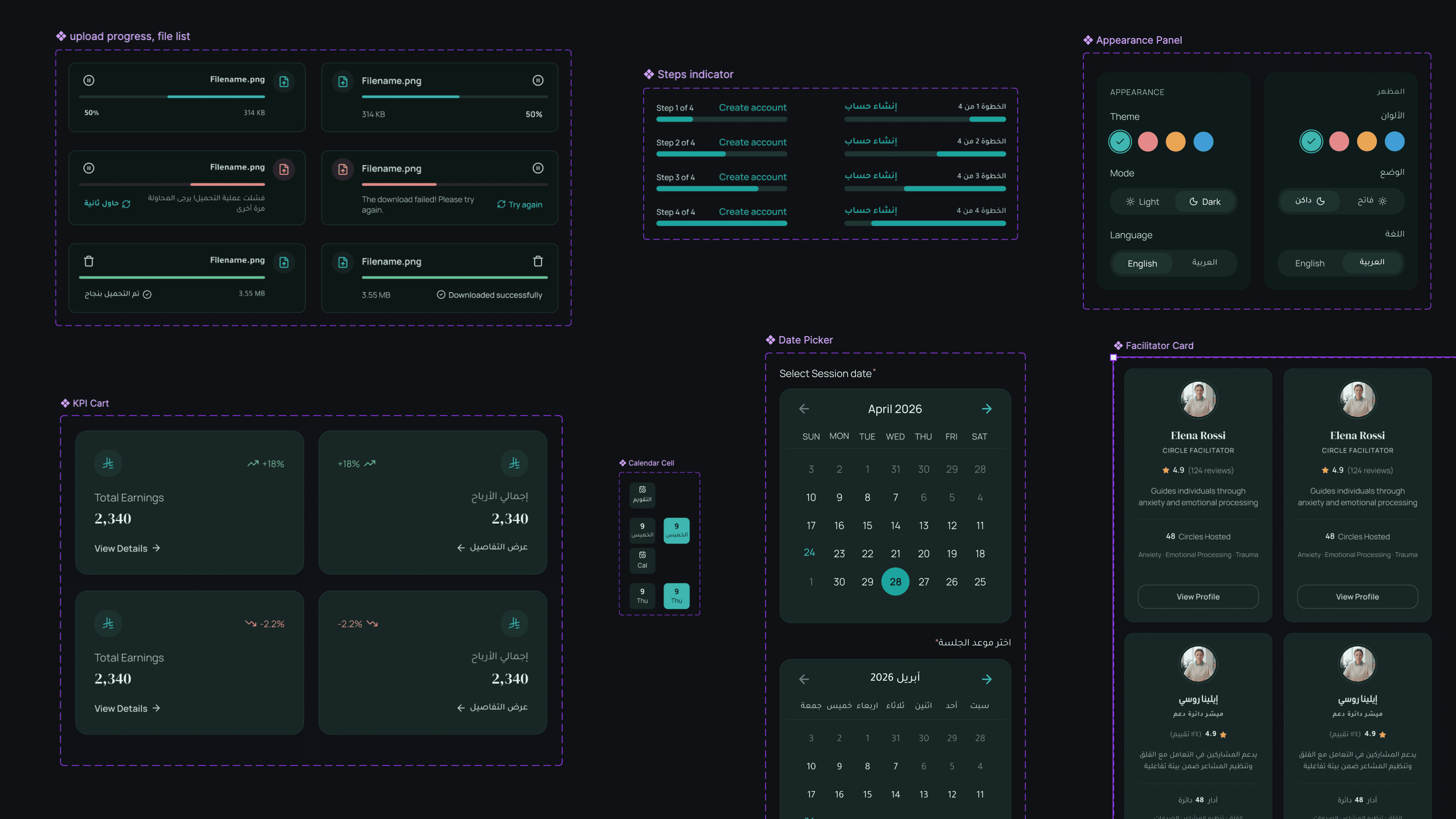This screenshot has height=819, width=1456.
Task: Click the file icon on English 3.55 MB card
Action: tap(343, 262)
